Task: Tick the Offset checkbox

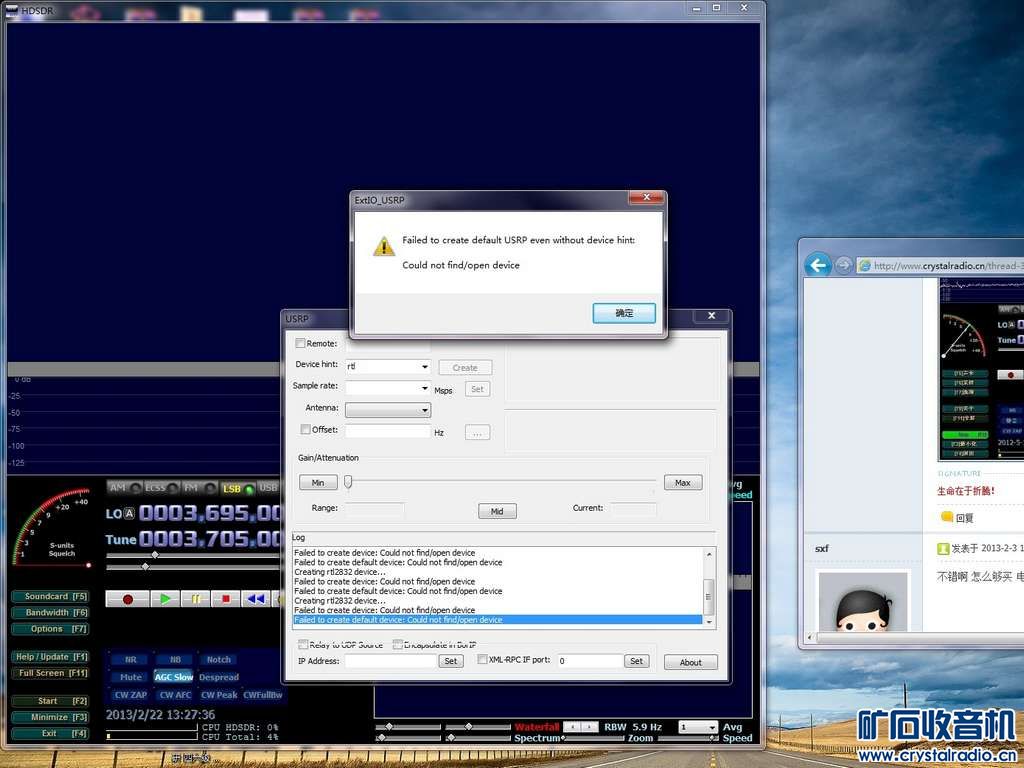Action: coord(306,430)
